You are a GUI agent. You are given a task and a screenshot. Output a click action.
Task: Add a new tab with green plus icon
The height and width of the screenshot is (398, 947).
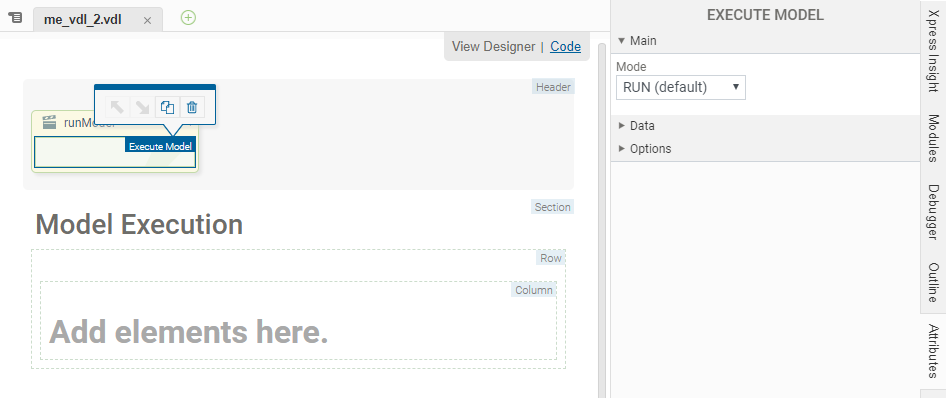188,18
